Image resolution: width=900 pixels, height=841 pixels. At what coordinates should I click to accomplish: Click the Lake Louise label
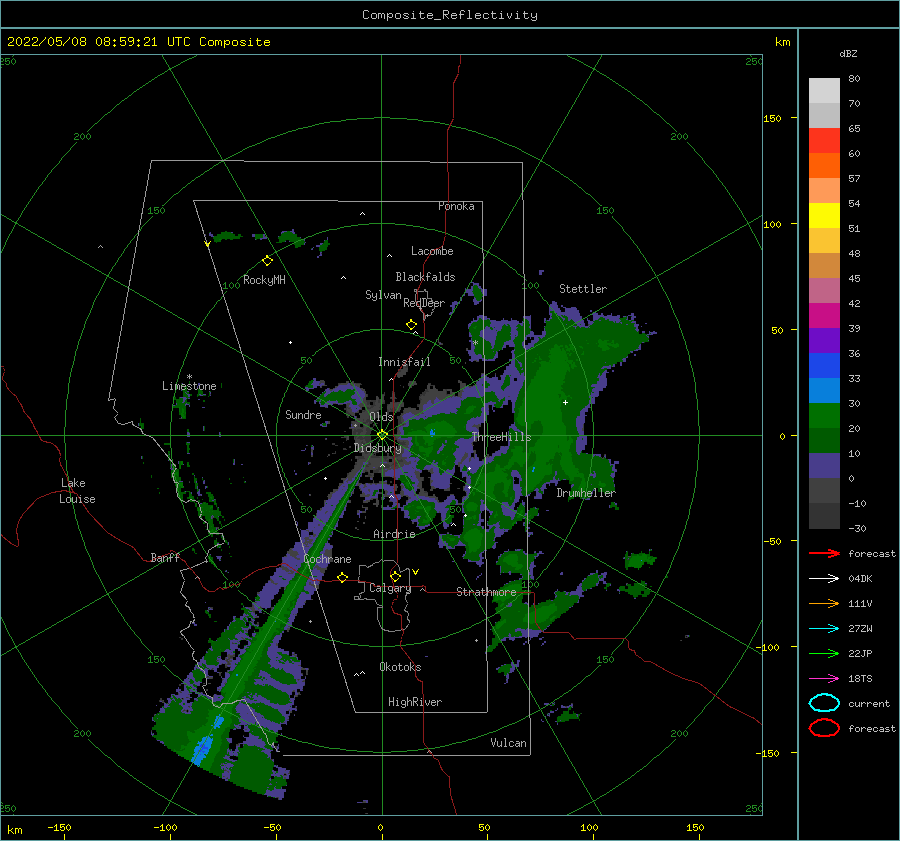coord(77,491)
